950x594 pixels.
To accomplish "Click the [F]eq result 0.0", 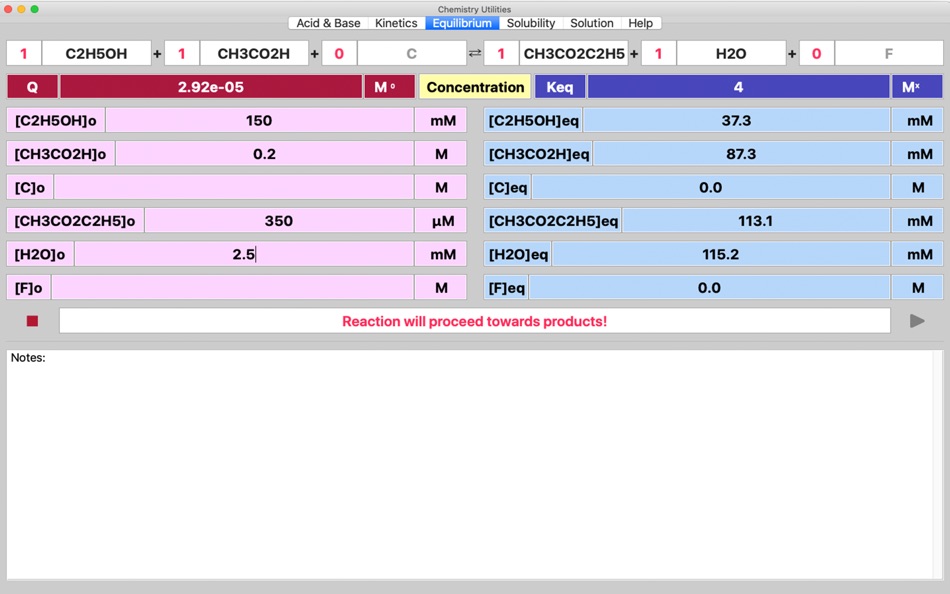I will point(709,287).
